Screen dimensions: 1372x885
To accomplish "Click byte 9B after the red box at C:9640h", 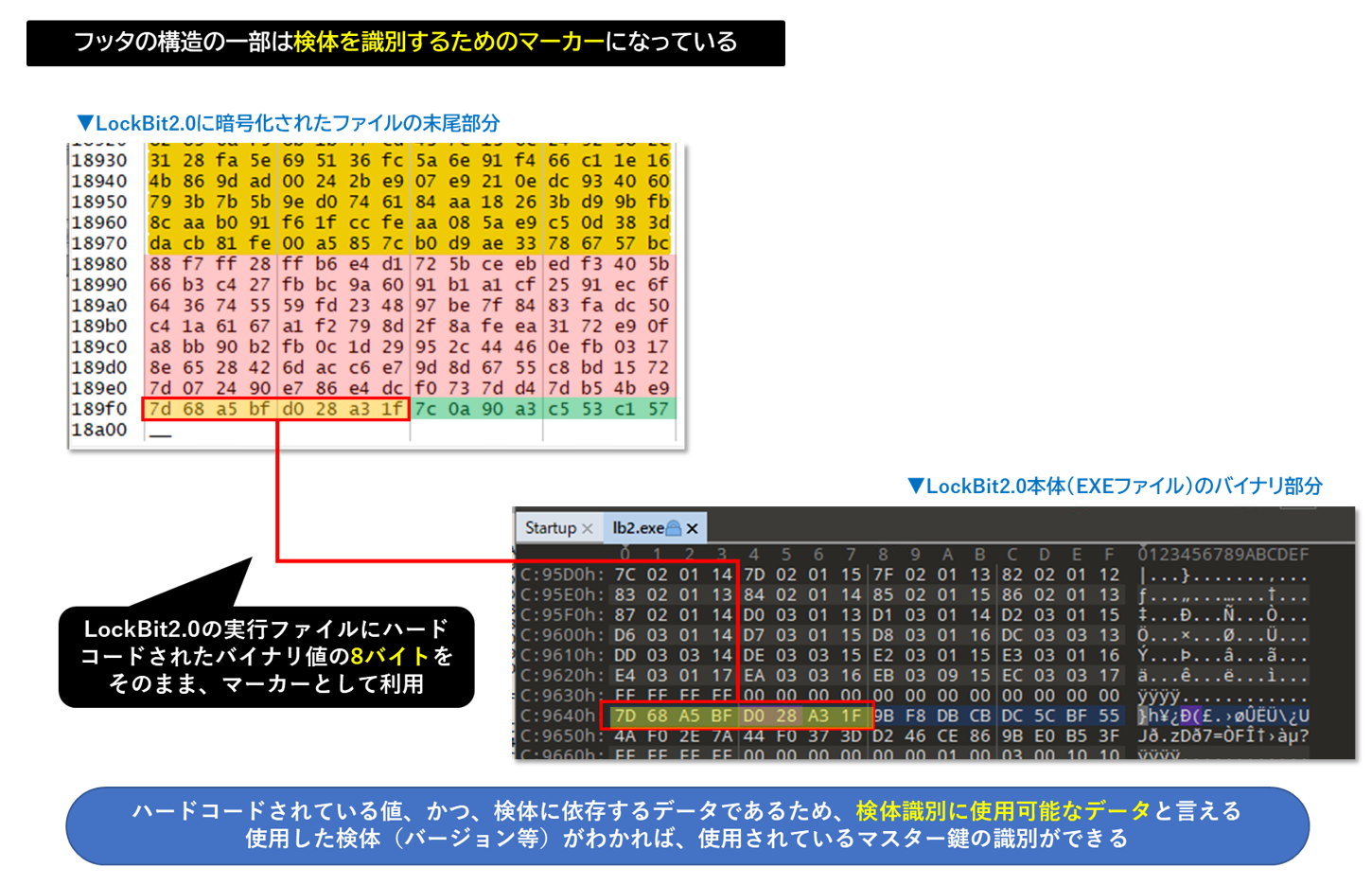I will pyautogui.click(x=883, y=716).
